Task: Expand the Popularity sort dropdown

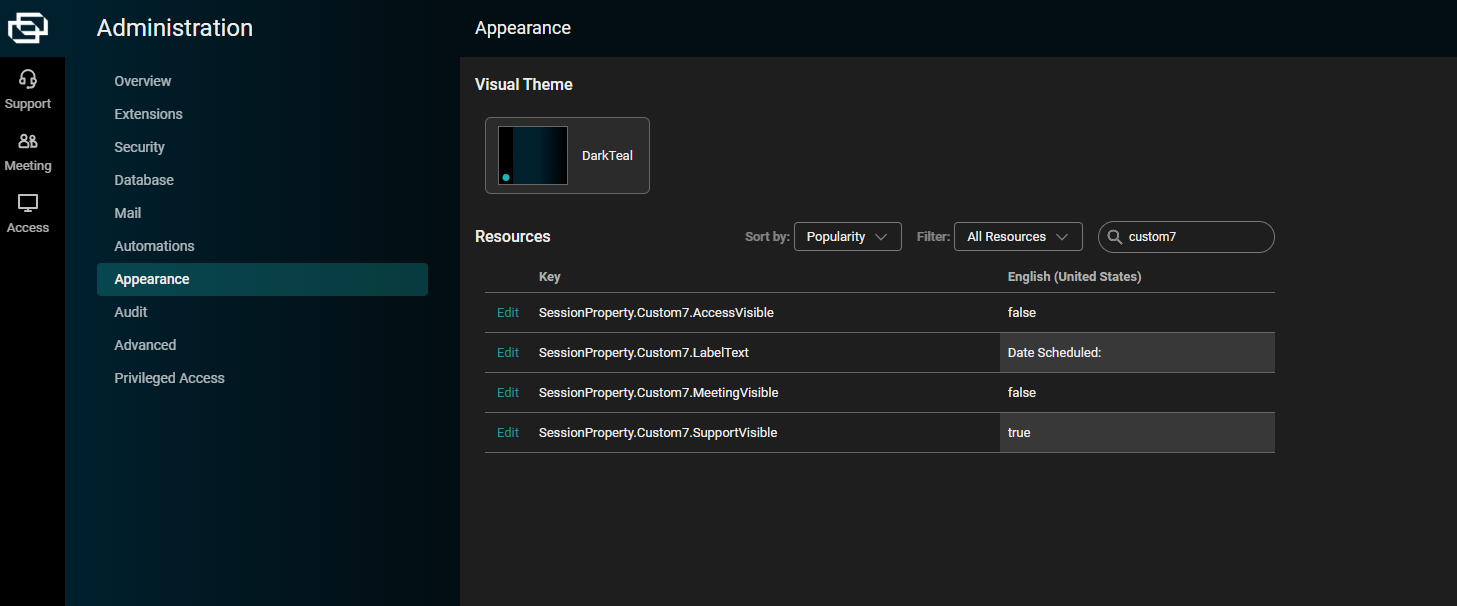Action: point(847,237)
